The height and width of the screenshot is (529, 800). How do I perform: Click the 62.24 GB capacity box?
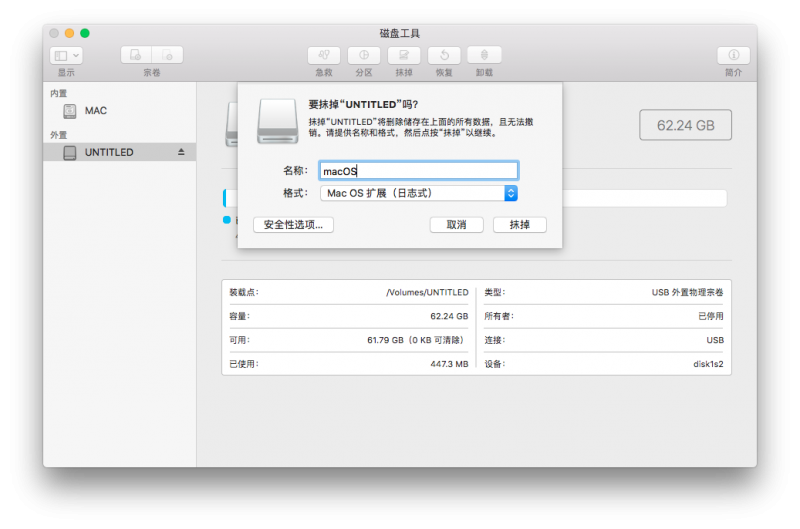tap(685, 125)
